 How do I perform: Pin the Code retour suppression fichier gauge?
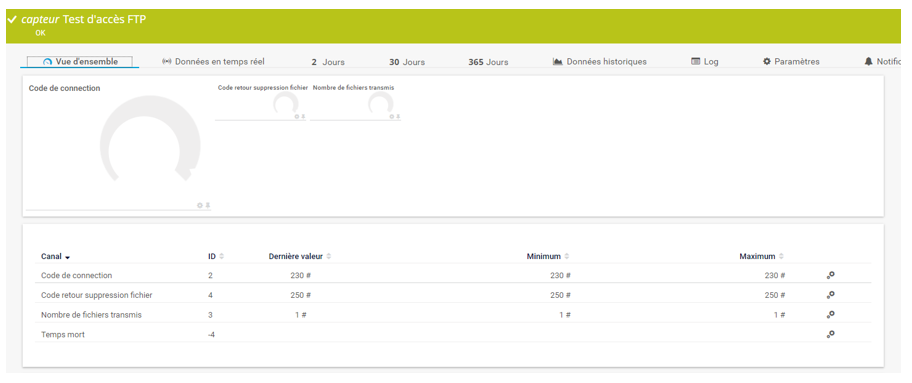click(303, 116)
